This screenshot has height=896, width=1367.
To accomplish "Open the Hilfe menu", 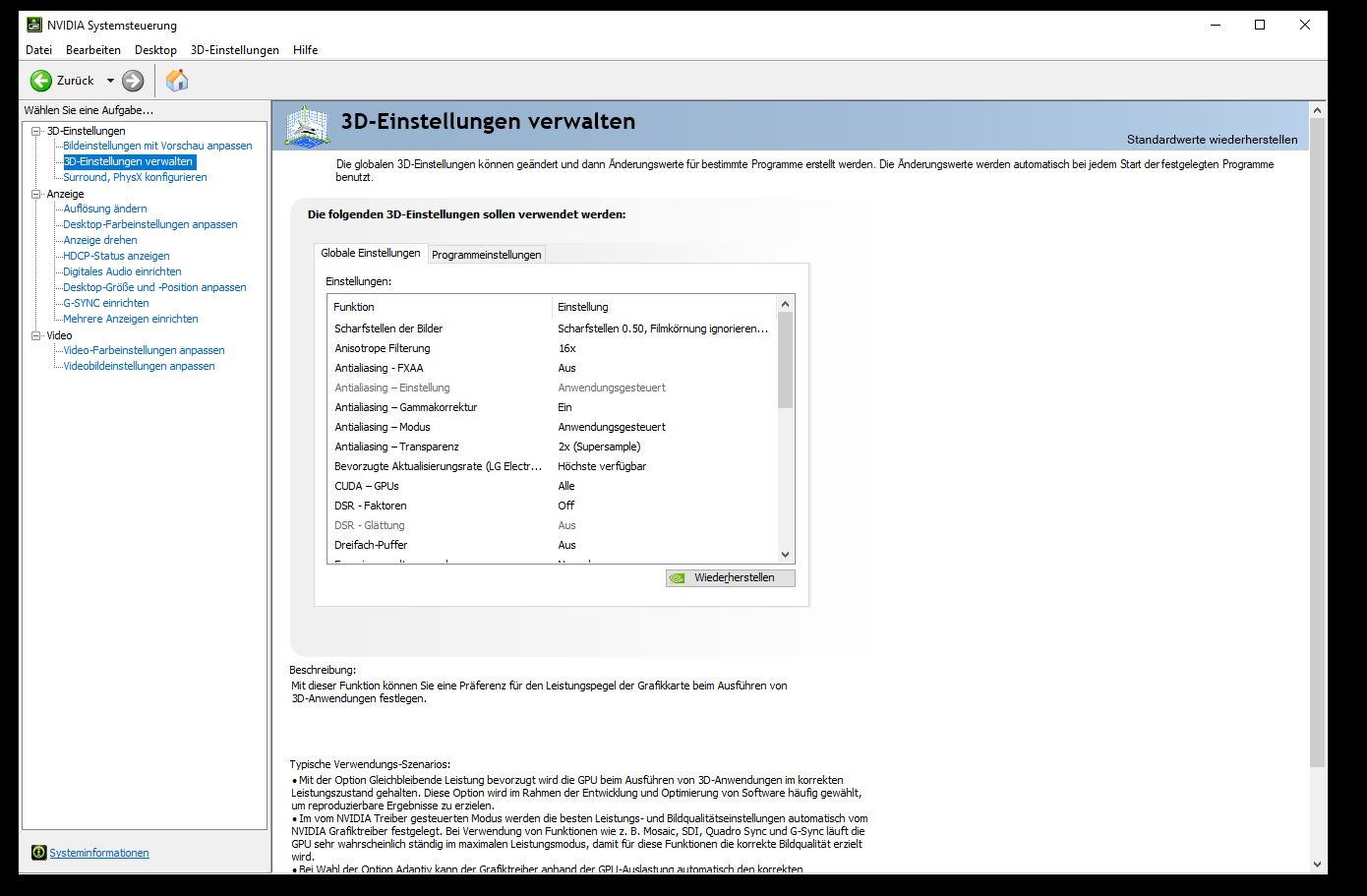I will [x=305, y=50].
